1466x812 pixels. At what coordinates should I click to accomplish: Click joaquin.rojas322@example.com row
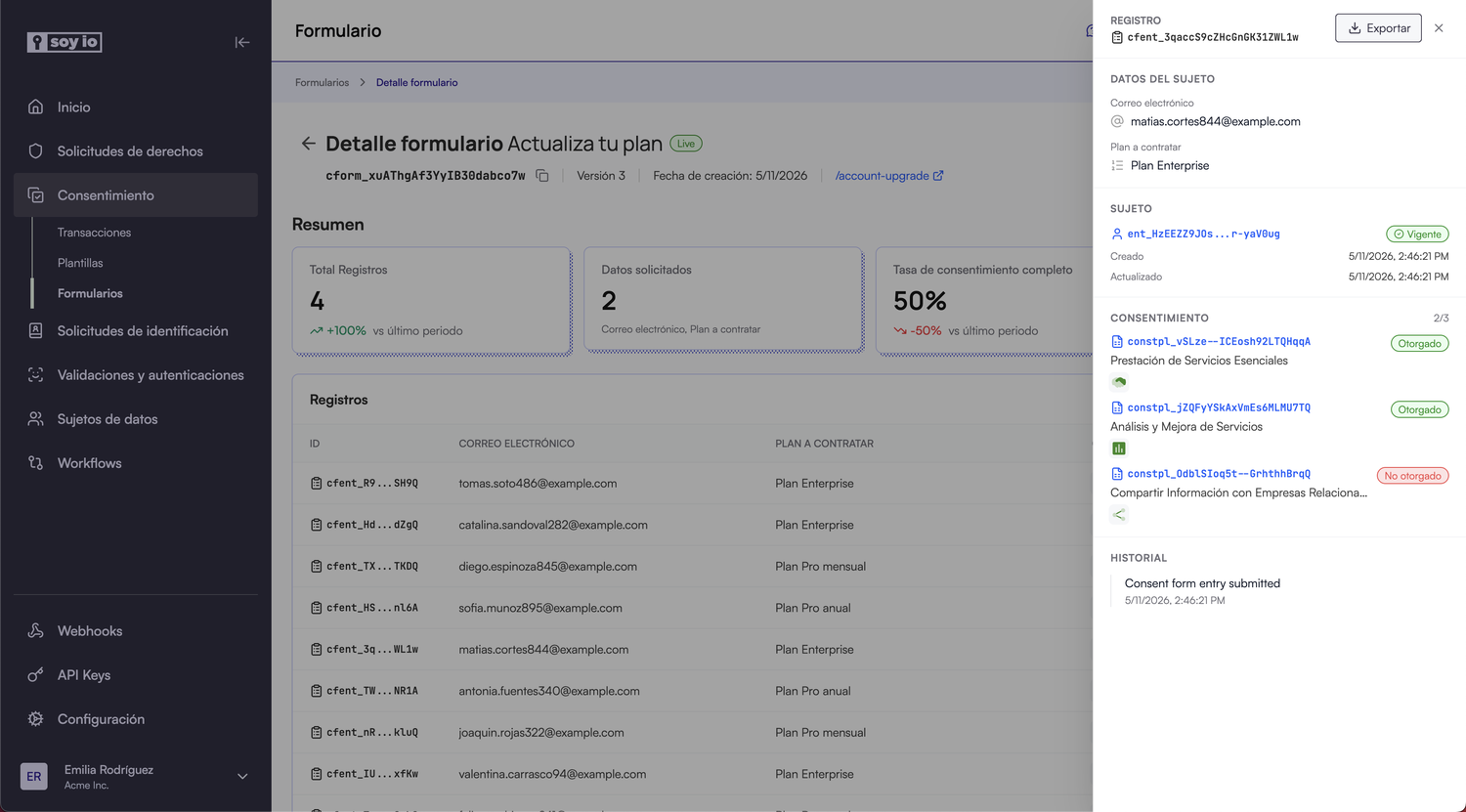pos(692,732)
